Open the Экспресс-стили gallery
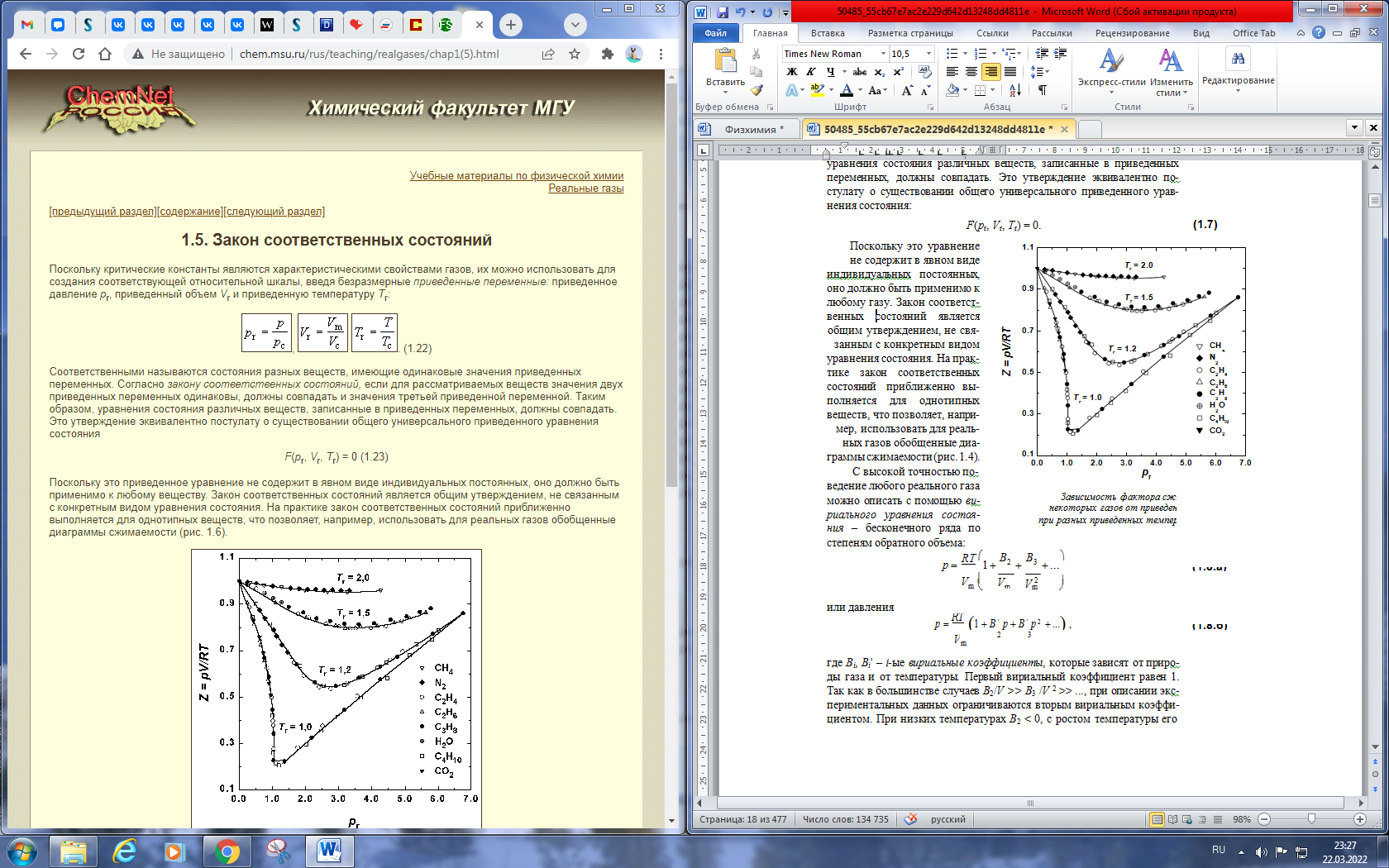This screenshot has height=868, width=1389. point(1111,70)
